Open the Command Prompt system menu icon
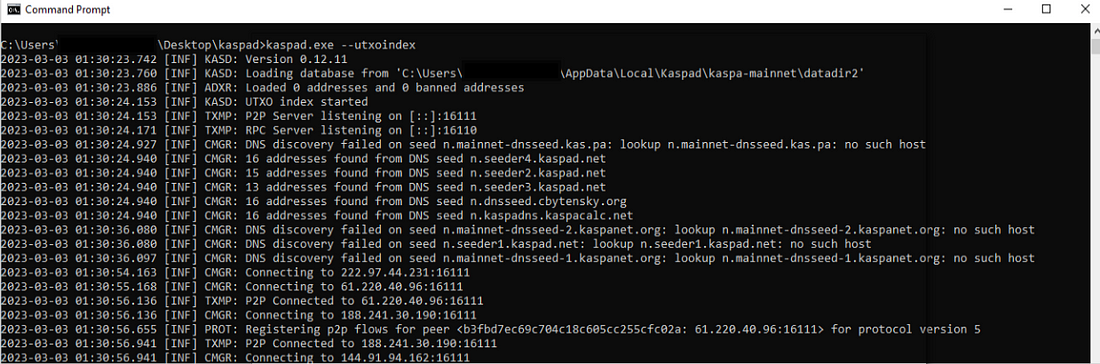The image size is (1100, 364). point(13,10)
